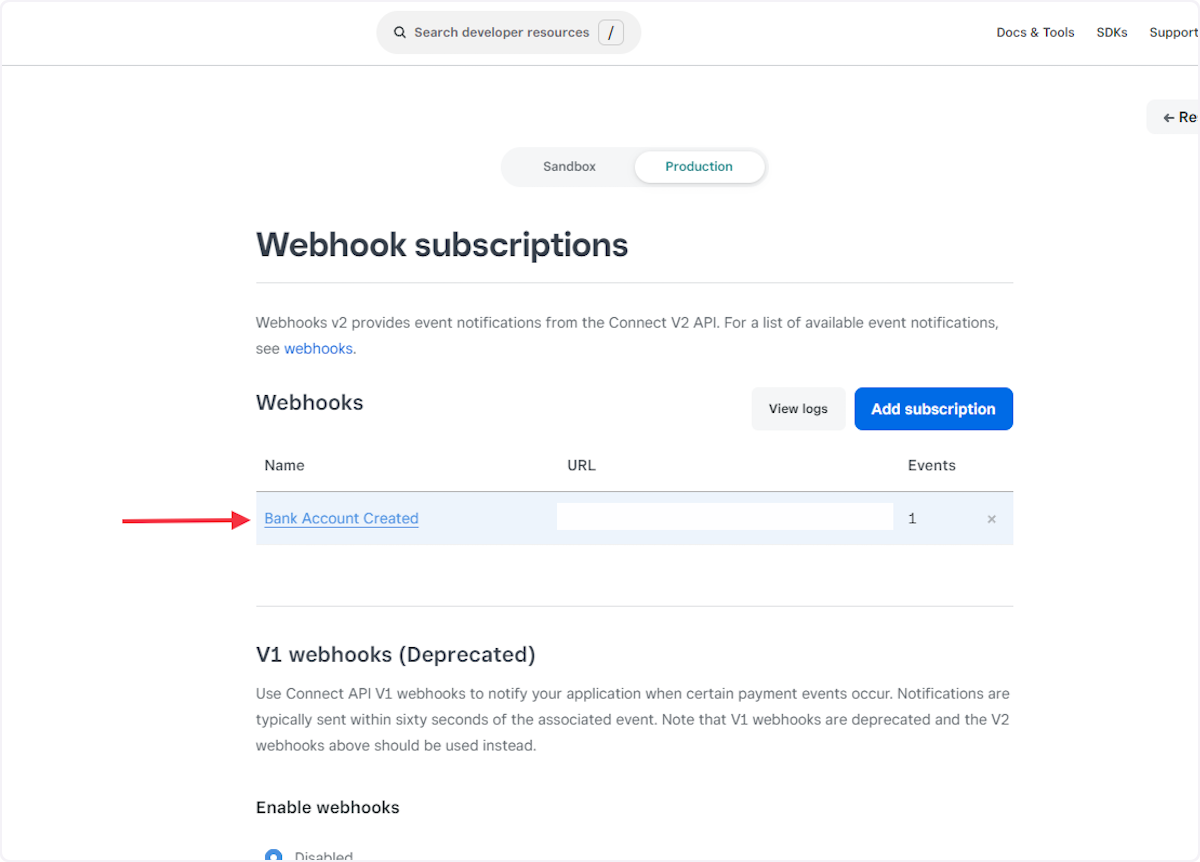Click the Webhook subscriptions heading
Image resolution: width=1200 pixels, height=862 pixels.
click(442, 244)
